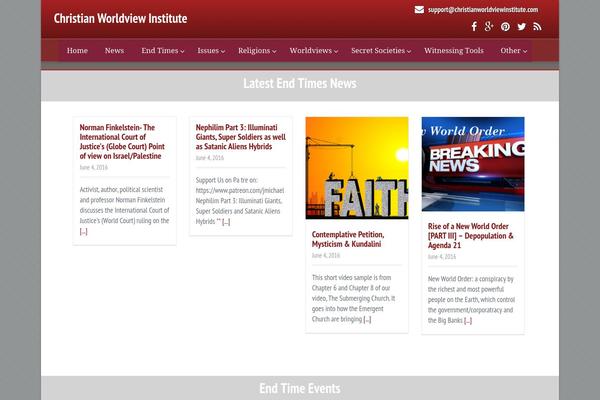This screenshot has height=400, width=600.
Task: Click the support email address link
Action: (x=483, y=10)
